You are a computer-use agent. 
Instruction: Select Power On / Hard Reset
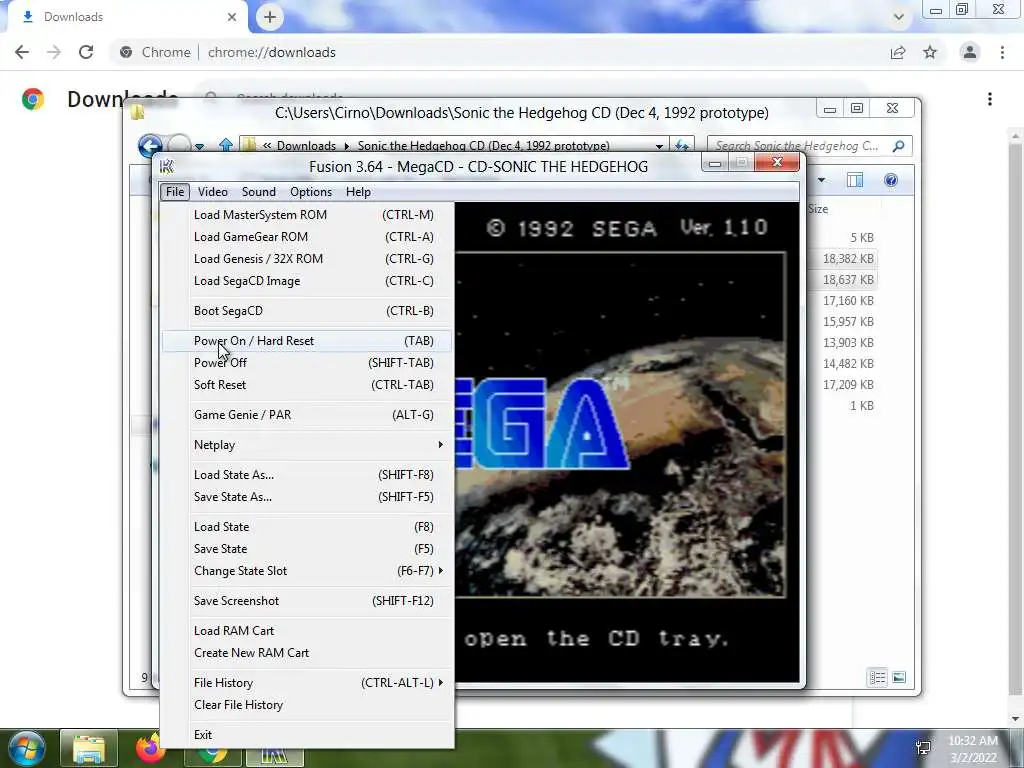[307, 341]
